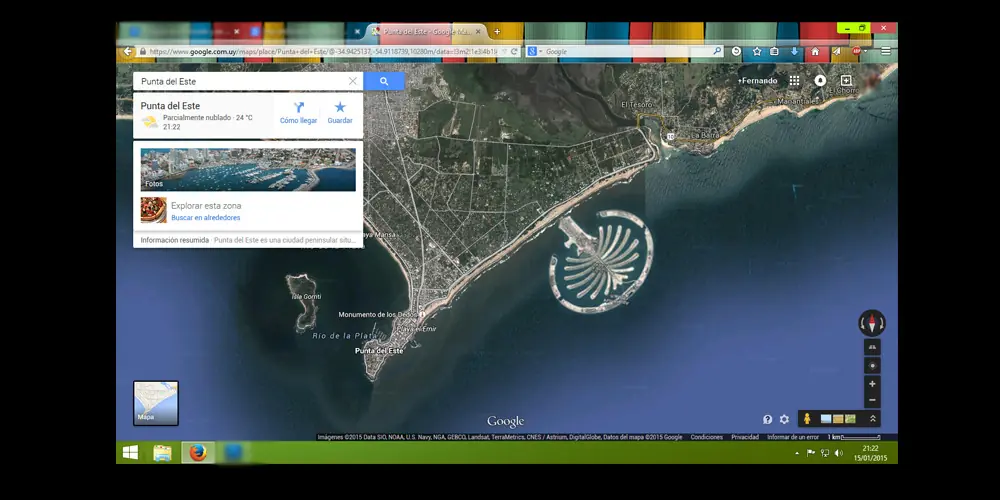Click the circular history toolbar icon
This screenshot has height=500, width=1000.
click(737, 52)
